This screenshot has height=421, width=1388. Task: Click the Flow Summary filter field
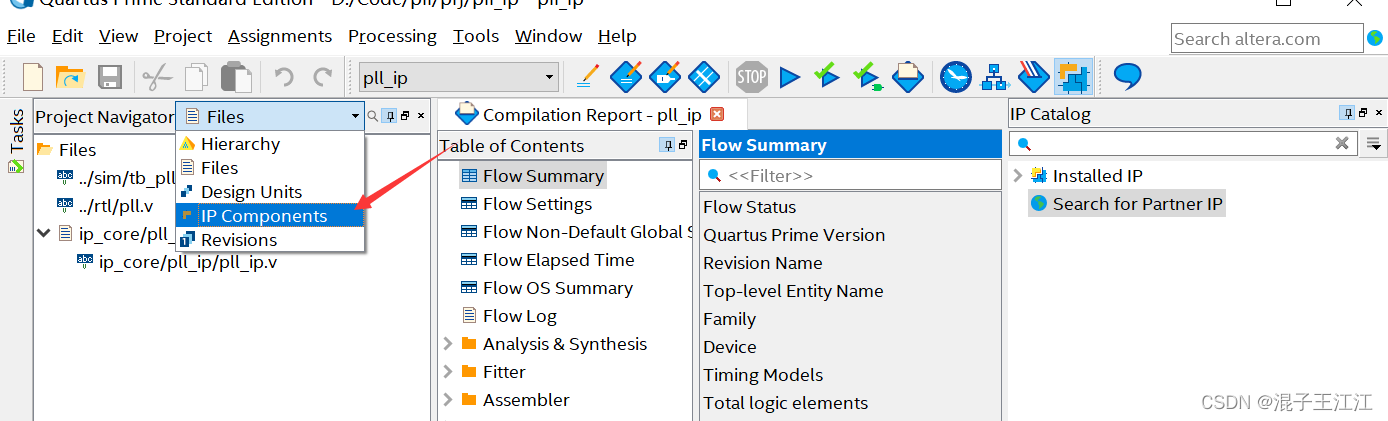pyautogui.click(x=850, y=175)
